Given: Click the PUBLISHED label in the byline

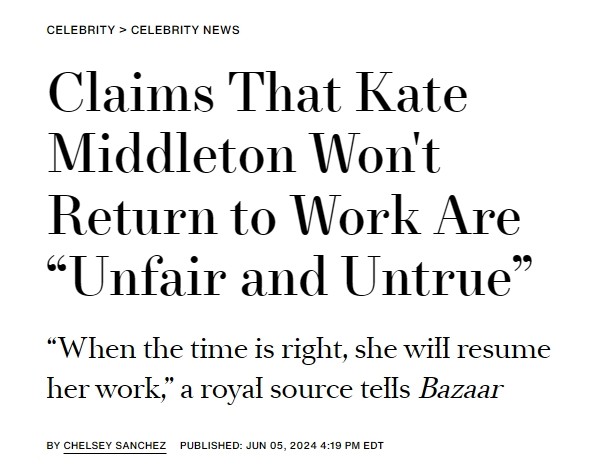Looking at the screenshot, I should tap(211, 446).
